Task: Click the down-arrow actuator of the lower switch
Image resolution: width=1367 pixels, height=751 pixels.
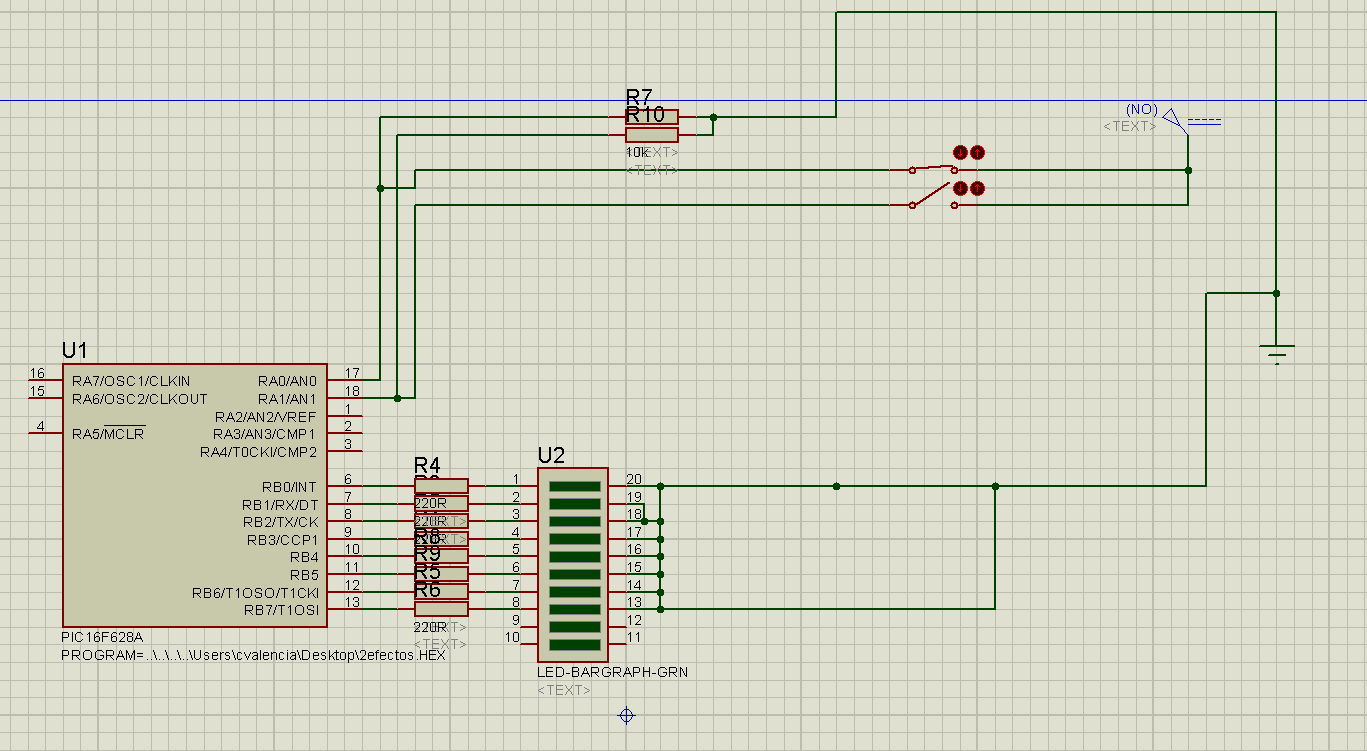Action: pos(960,188)
